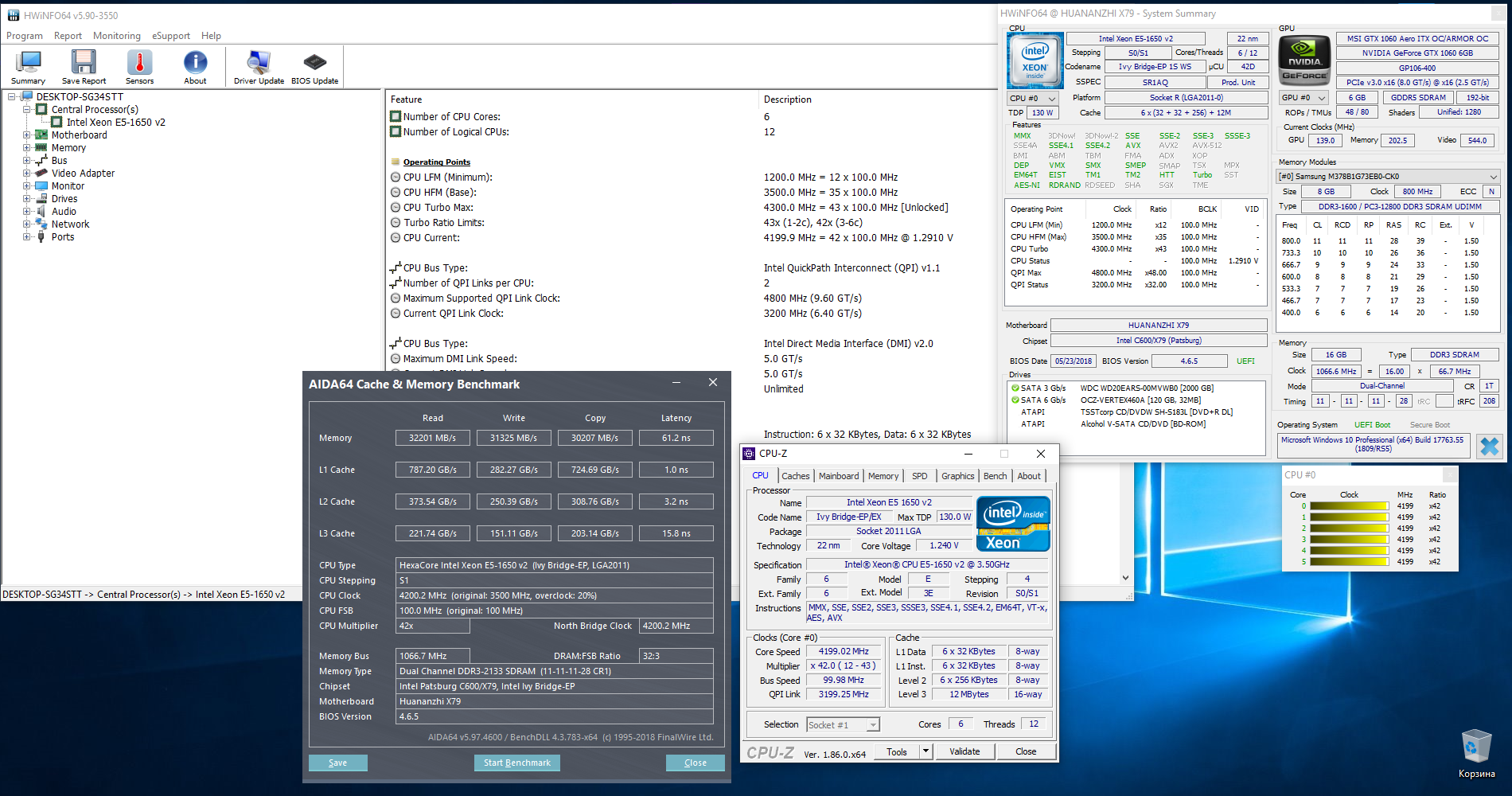Click the Close button in AIDA64 benchmark window
1512x796 pixels.
(696, 763)
